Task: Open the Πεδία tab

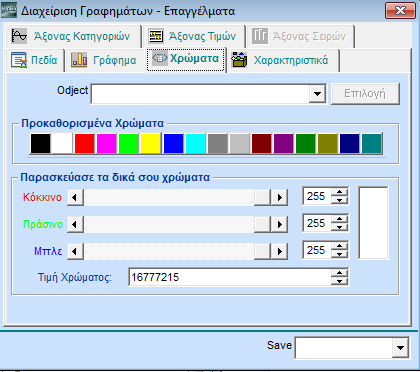Action: pyautogui.click(x=34, y=60)
